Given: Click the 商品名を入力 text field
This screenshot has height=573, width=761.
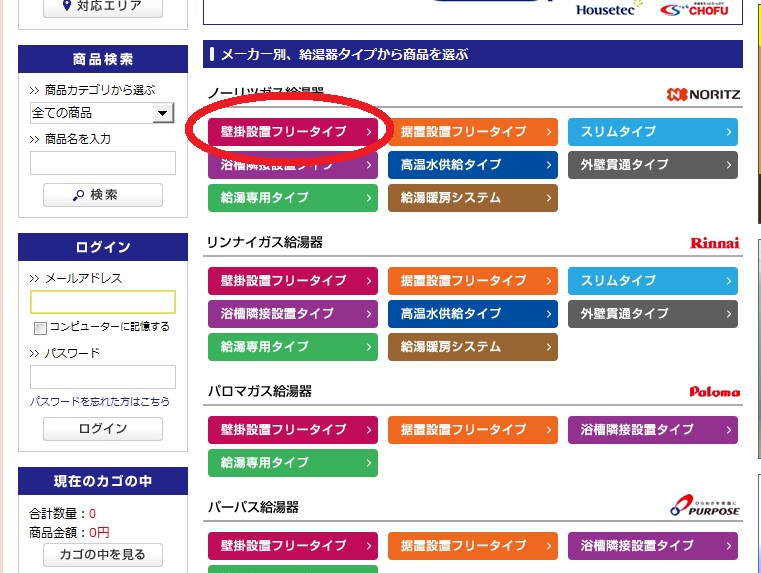Looking at the screenshot, I should click(x=103, y=163).
